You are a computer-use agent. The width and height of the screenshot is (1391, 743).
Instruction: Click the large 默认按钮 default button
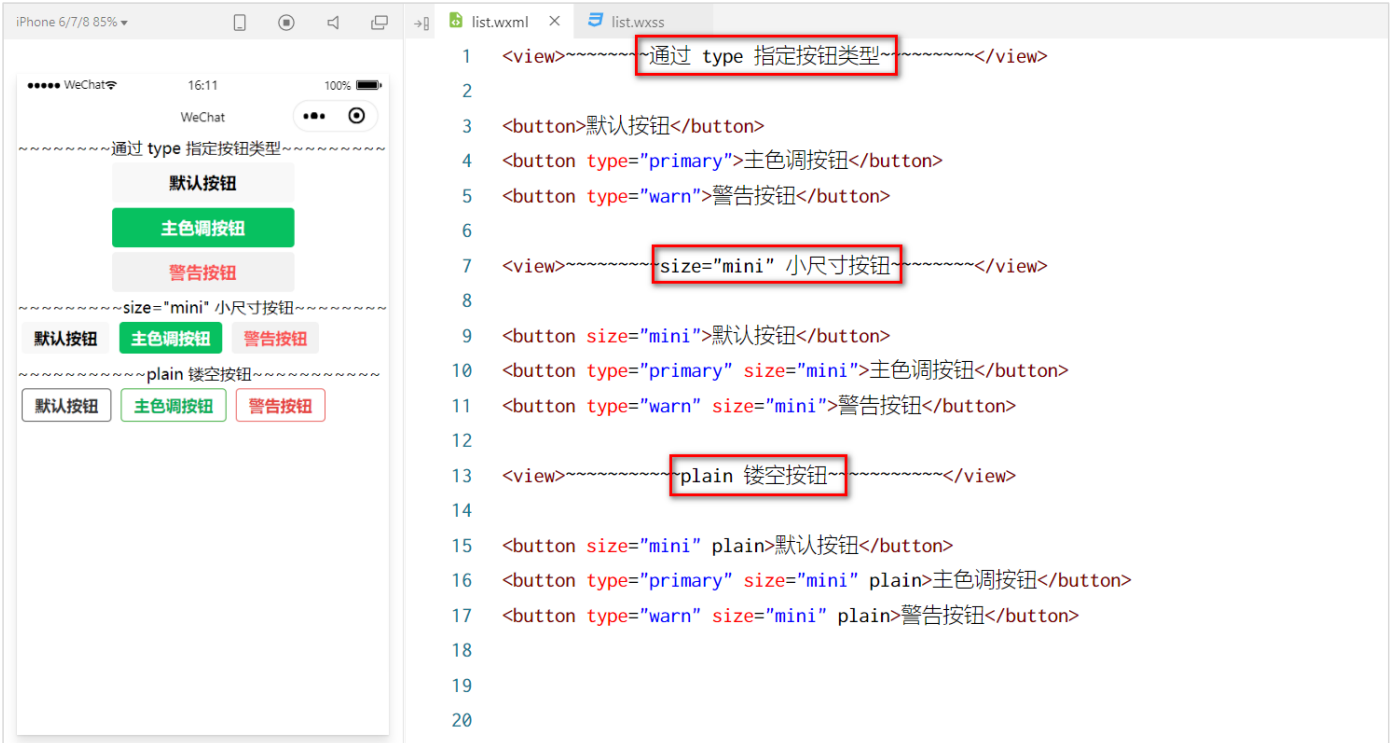[x=203, y=183]
